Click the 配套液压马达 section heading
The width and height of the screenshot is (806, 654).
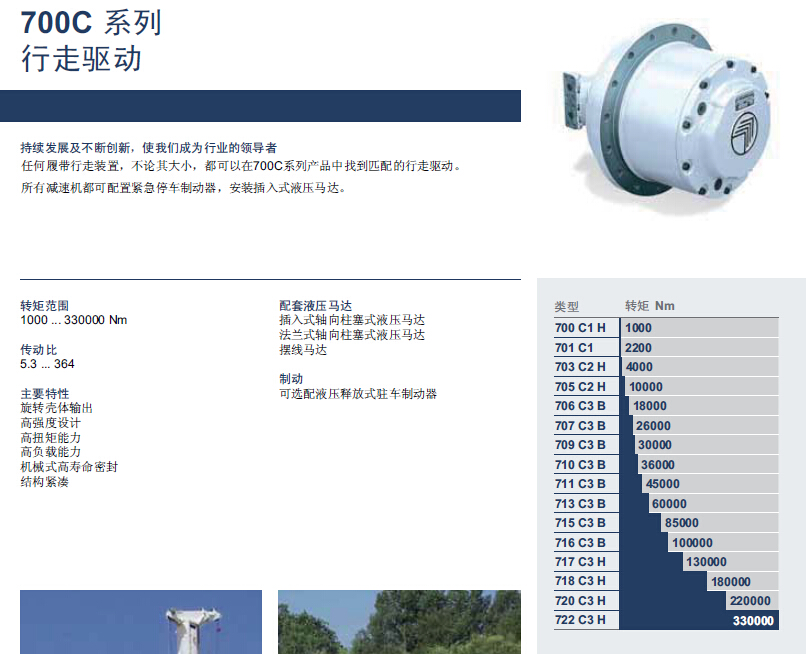pos(315,305)
